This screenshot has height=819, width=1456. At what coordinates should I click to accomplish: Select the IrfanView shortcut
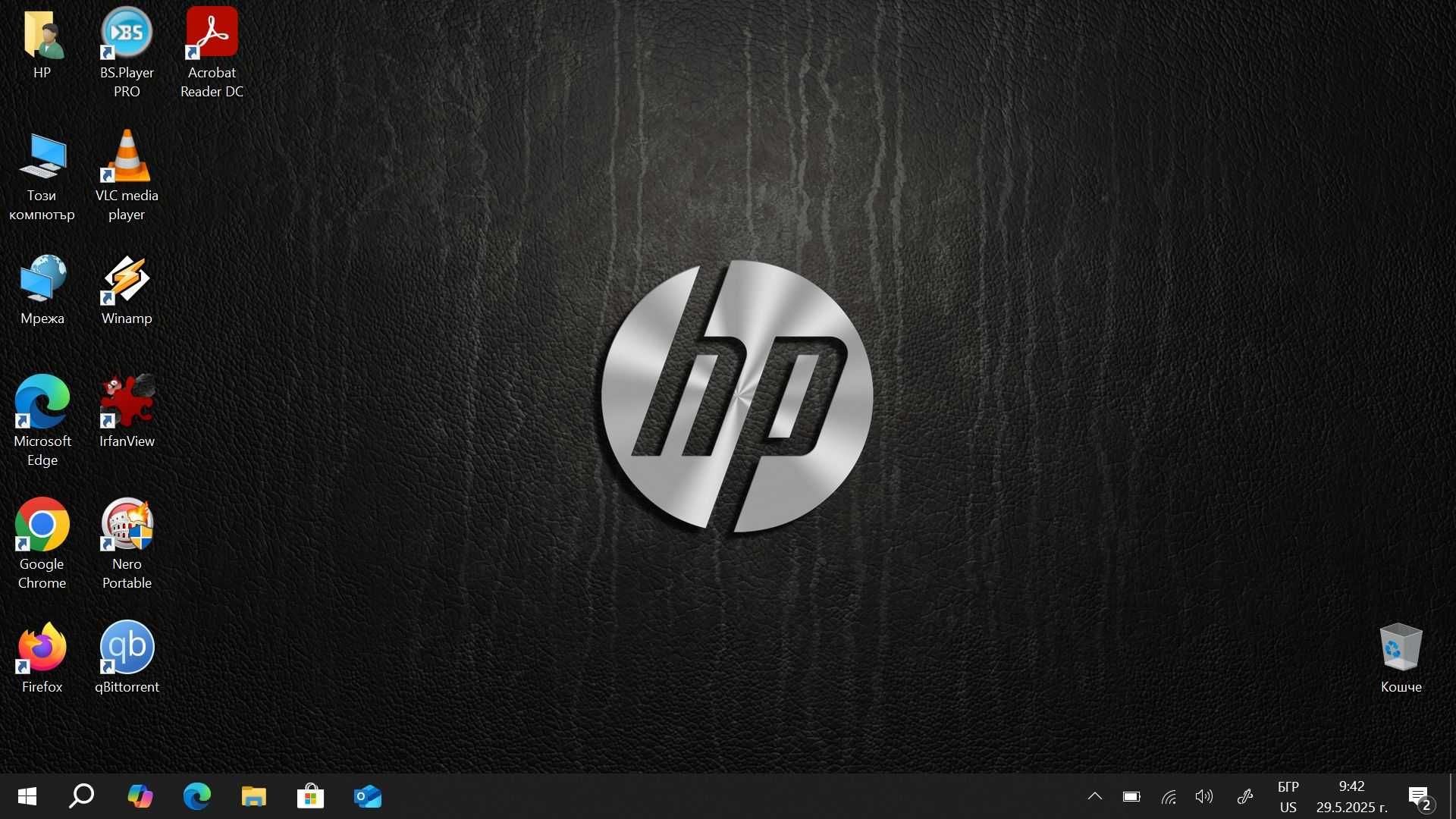(x=127, y=401)
